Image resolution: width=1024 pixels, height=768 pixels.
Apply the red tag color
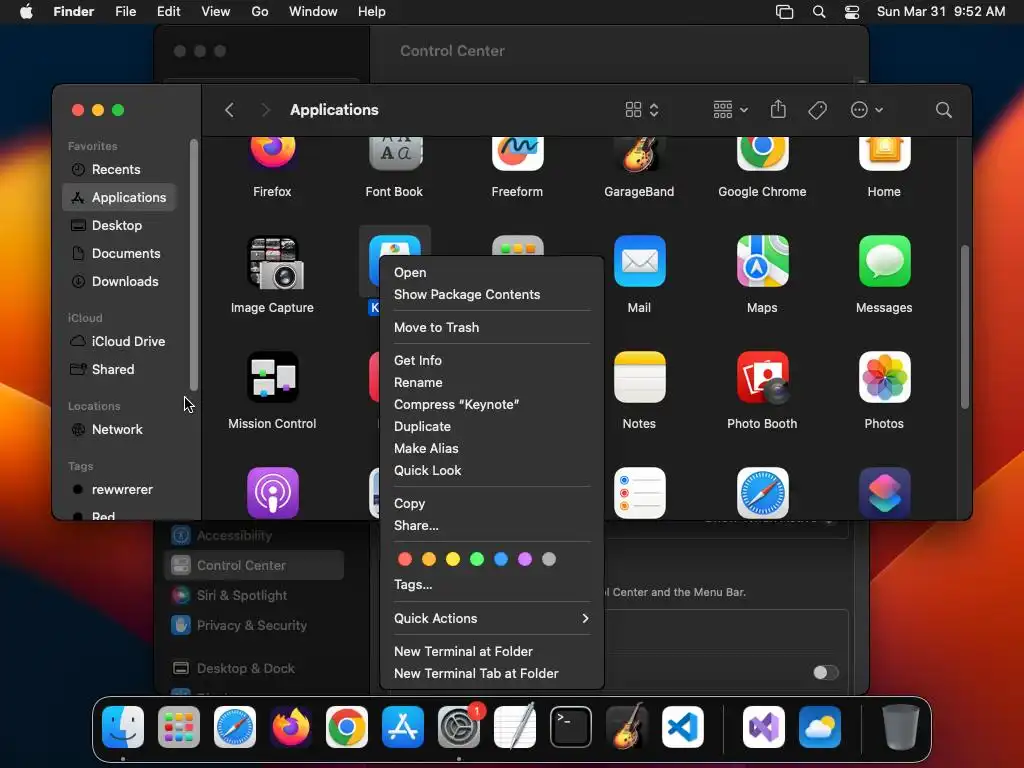click(405, 559)
